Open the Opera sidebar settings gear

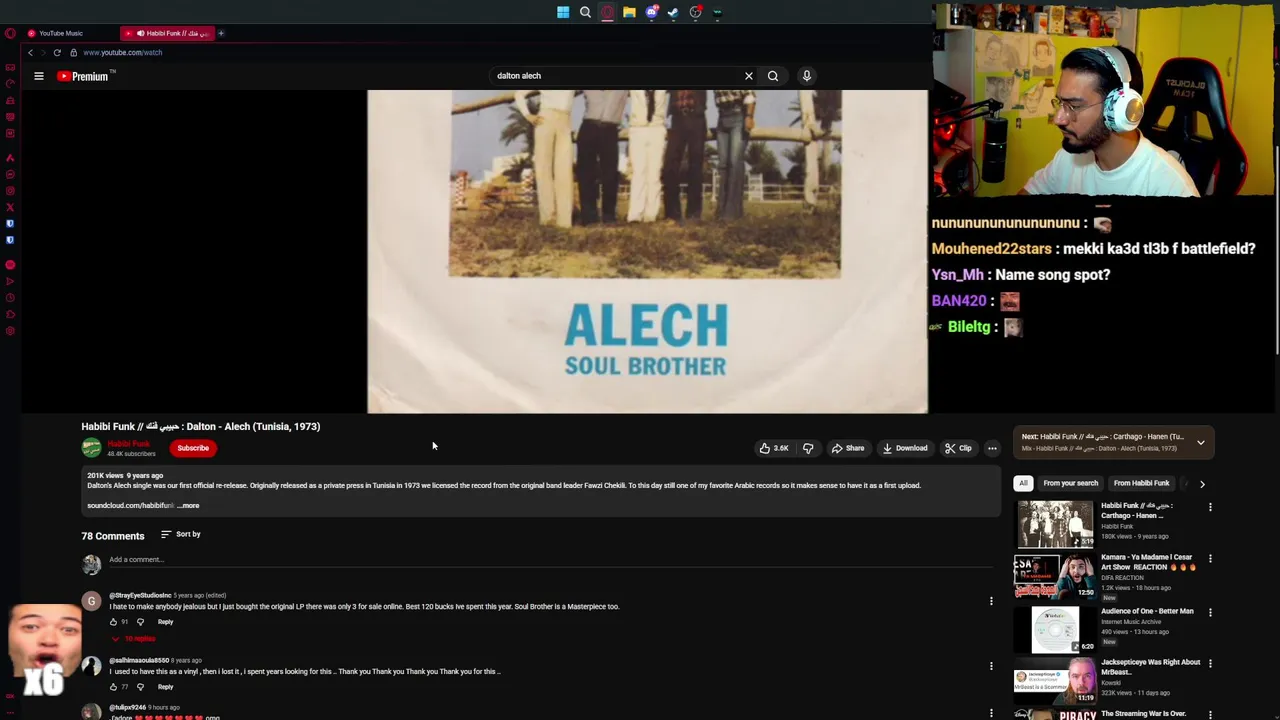coord(10,331)
